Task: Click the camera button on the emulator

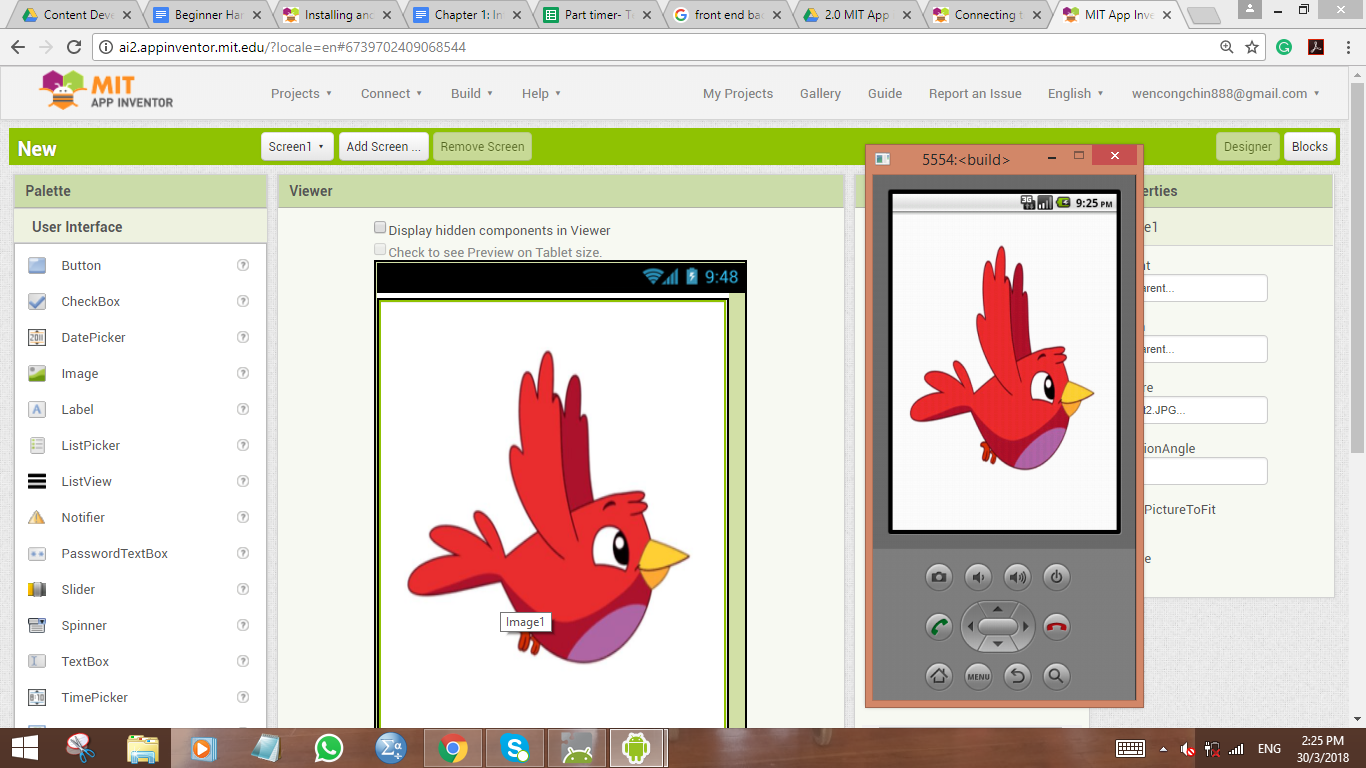Action: pos(938,577)
